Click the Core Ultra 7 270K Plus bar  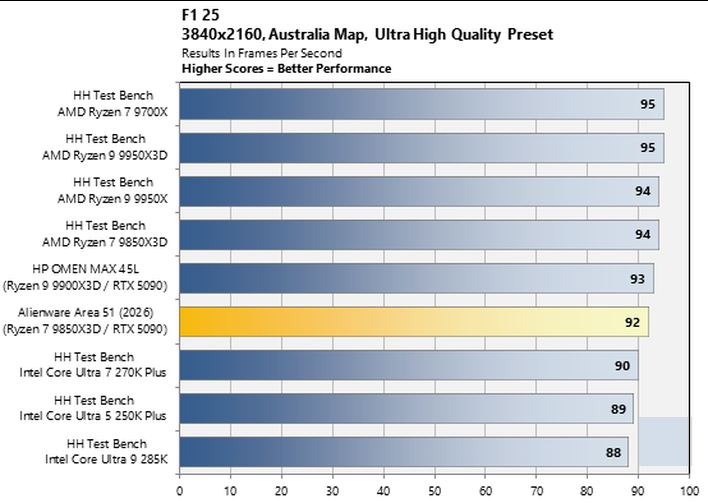coord(409,365)
